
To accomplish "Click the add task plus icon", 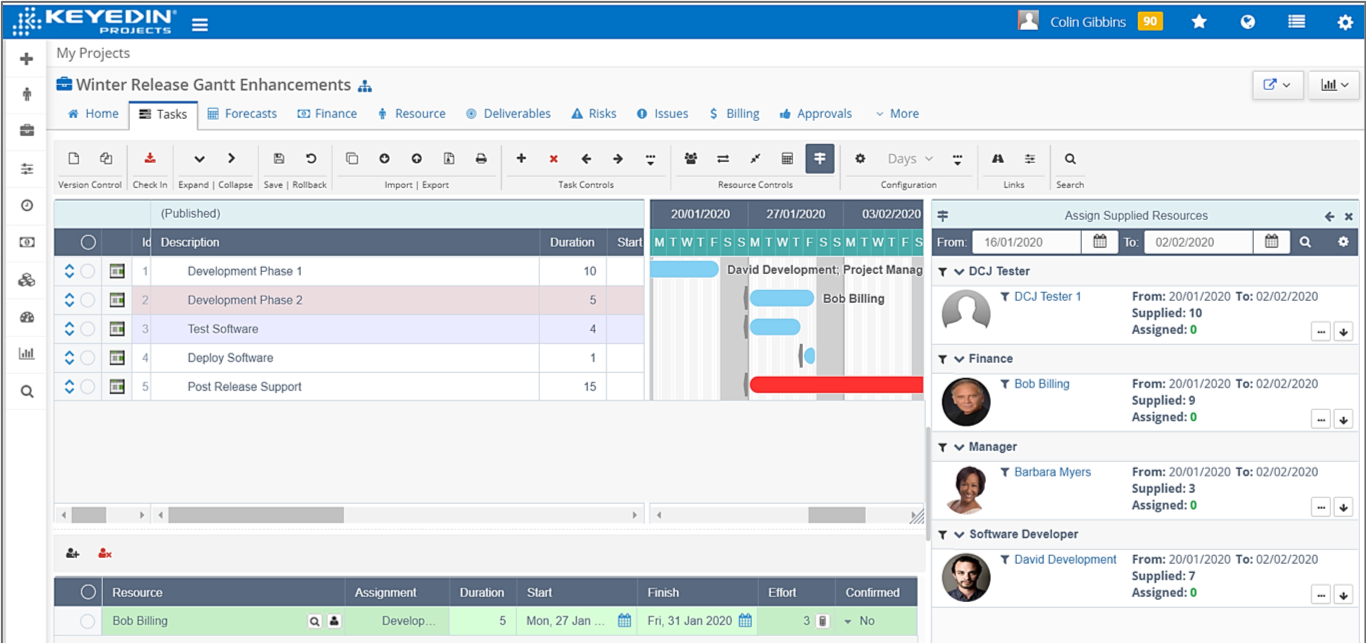I will (521, 158).
